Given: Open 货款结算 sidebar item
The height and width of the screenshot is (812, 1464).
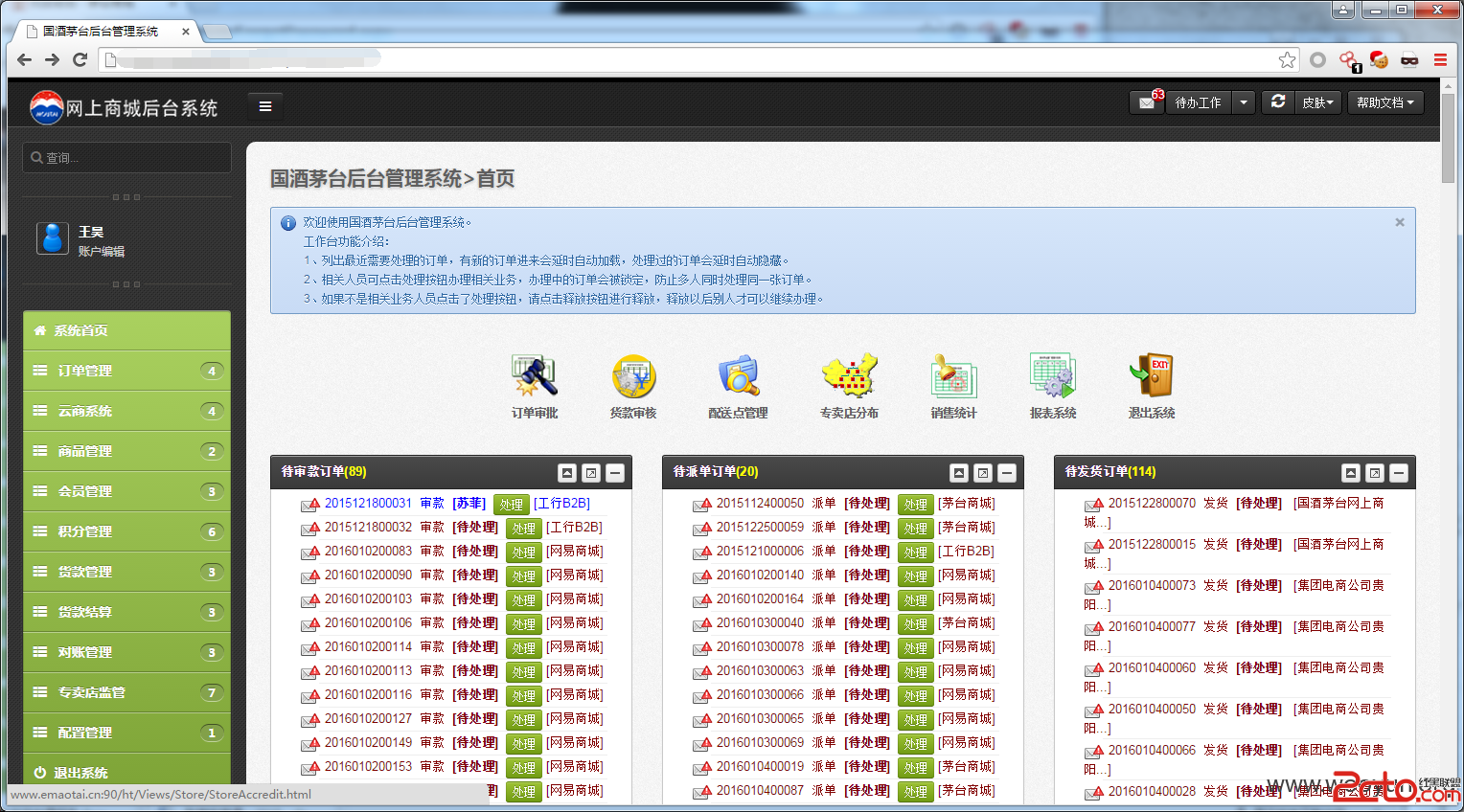Looking at the screenshot, I should pos(126,612).
